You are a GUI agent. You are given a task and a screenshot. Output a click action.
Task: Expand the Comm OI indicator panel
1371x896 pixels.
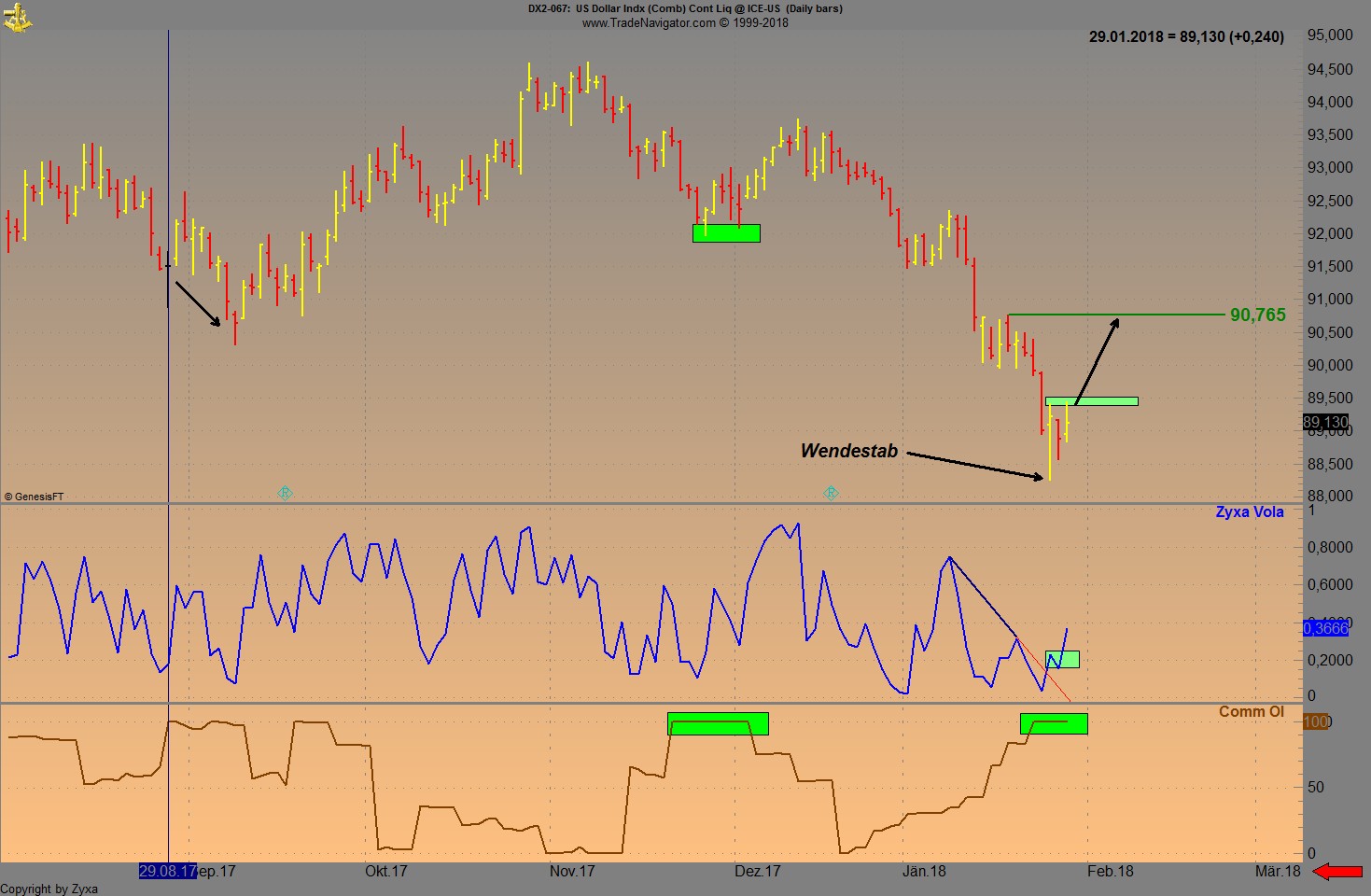click(1251, 712)
